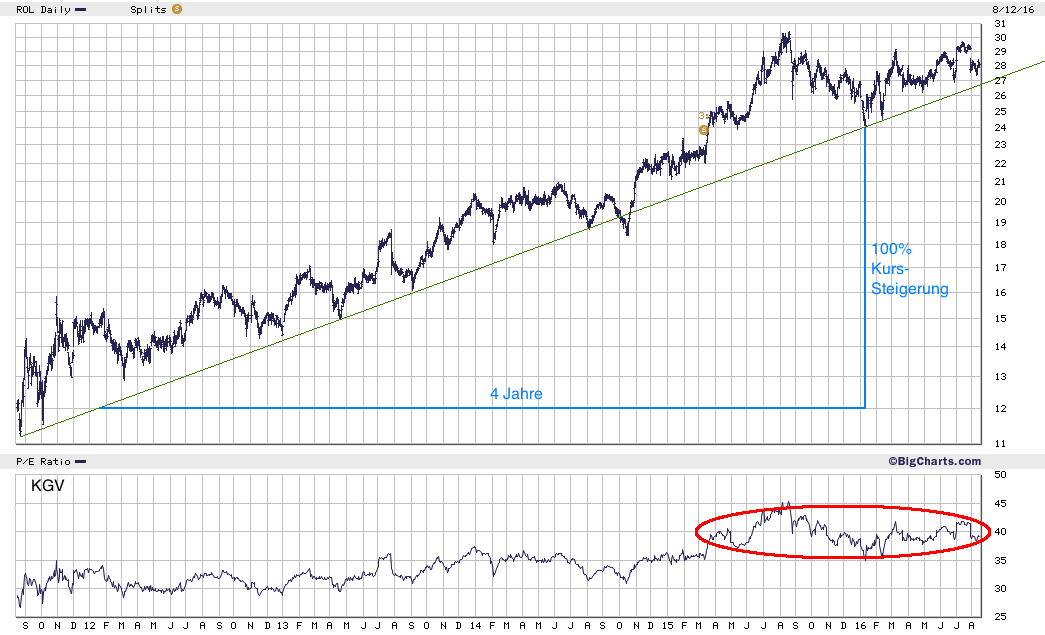Image resolution: width=1045 pixels, height=635 pixels.
Task: Click the 45 value on P/E axis
Action: (1000, 504)
